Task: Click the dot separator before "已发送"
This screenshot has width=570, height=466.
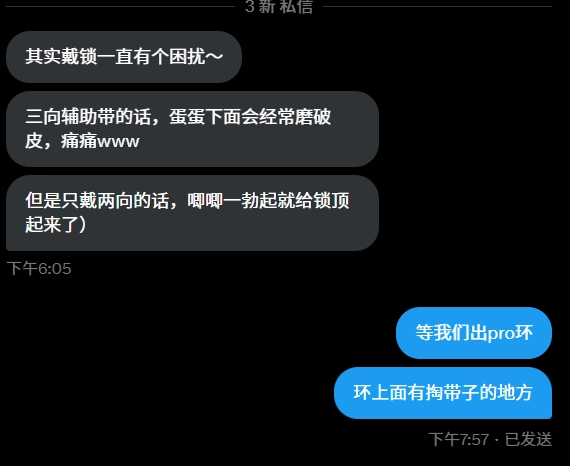Action: pyautogui.click(x=497, y=440)
